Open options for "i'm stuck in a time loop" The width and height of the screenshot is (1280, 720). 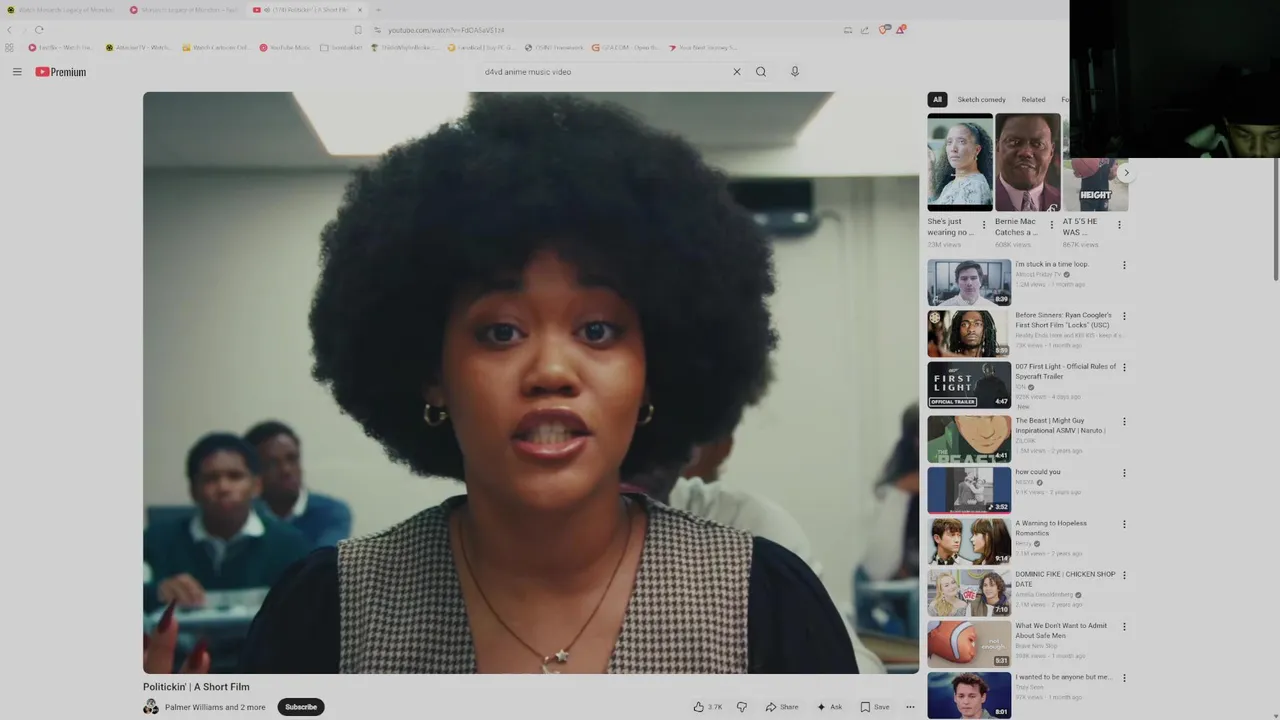pos(1124,265)
